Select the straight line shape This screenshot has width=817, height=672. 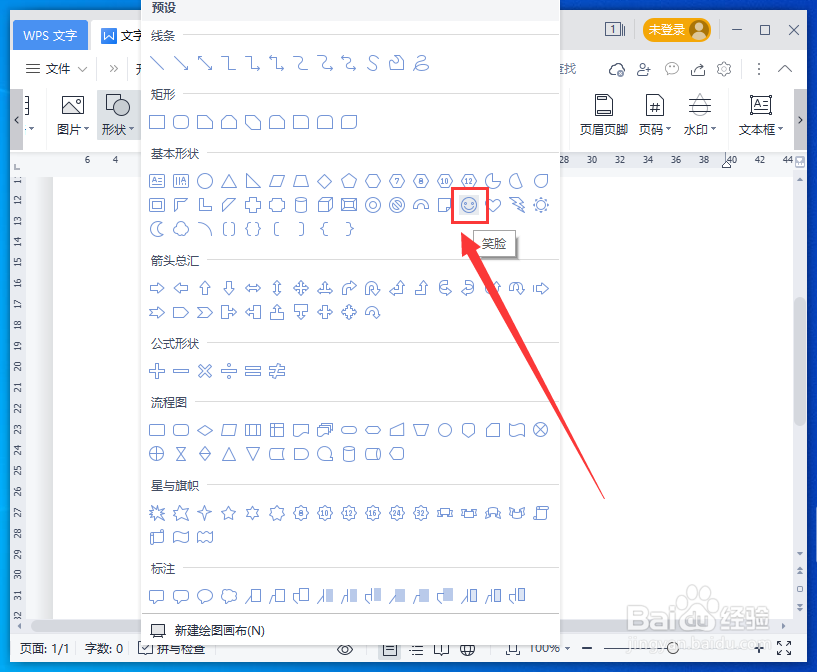click(157, 64)
